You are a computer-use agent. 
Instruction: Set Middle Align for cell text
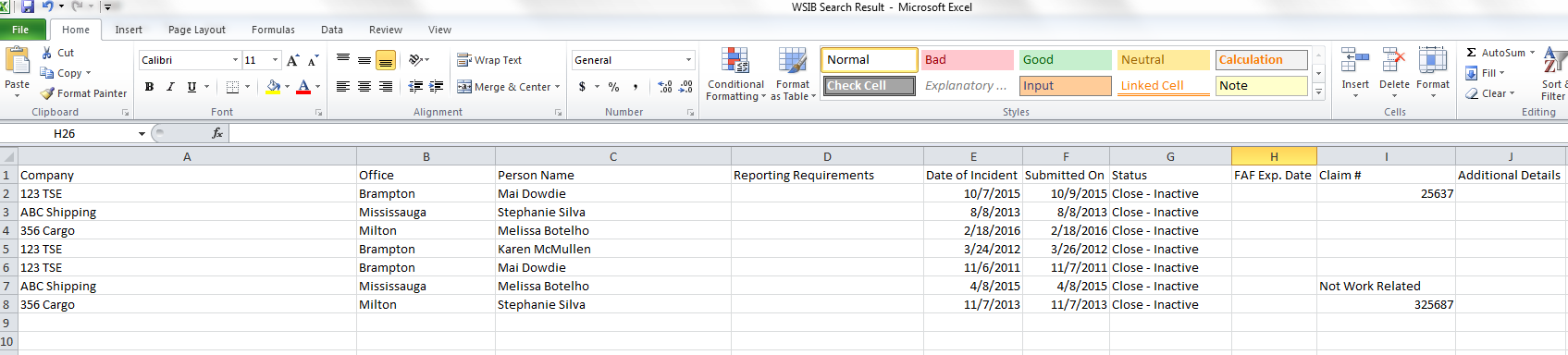(364, 60)
